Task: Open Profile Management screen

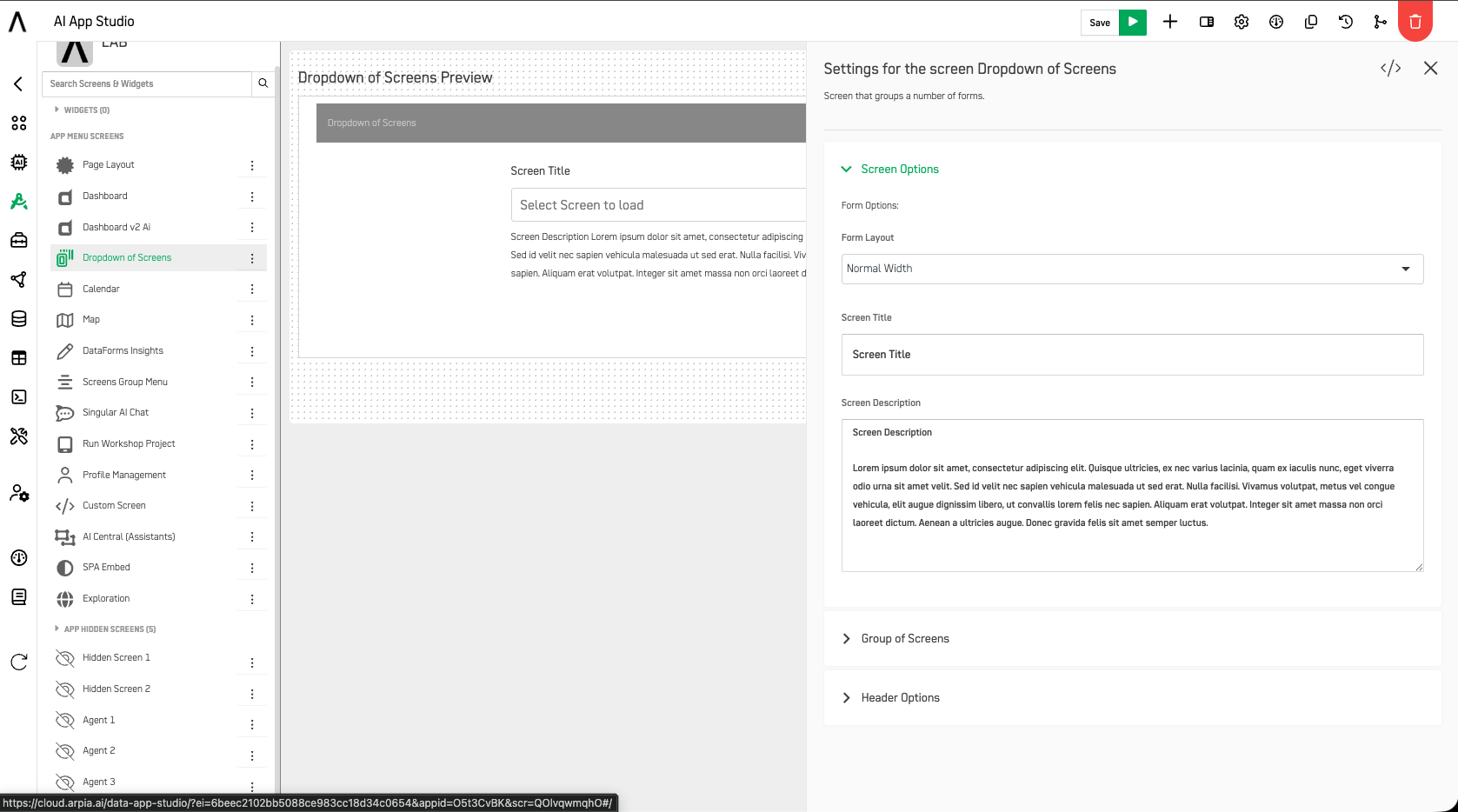Action: click(x=124, y=476)
